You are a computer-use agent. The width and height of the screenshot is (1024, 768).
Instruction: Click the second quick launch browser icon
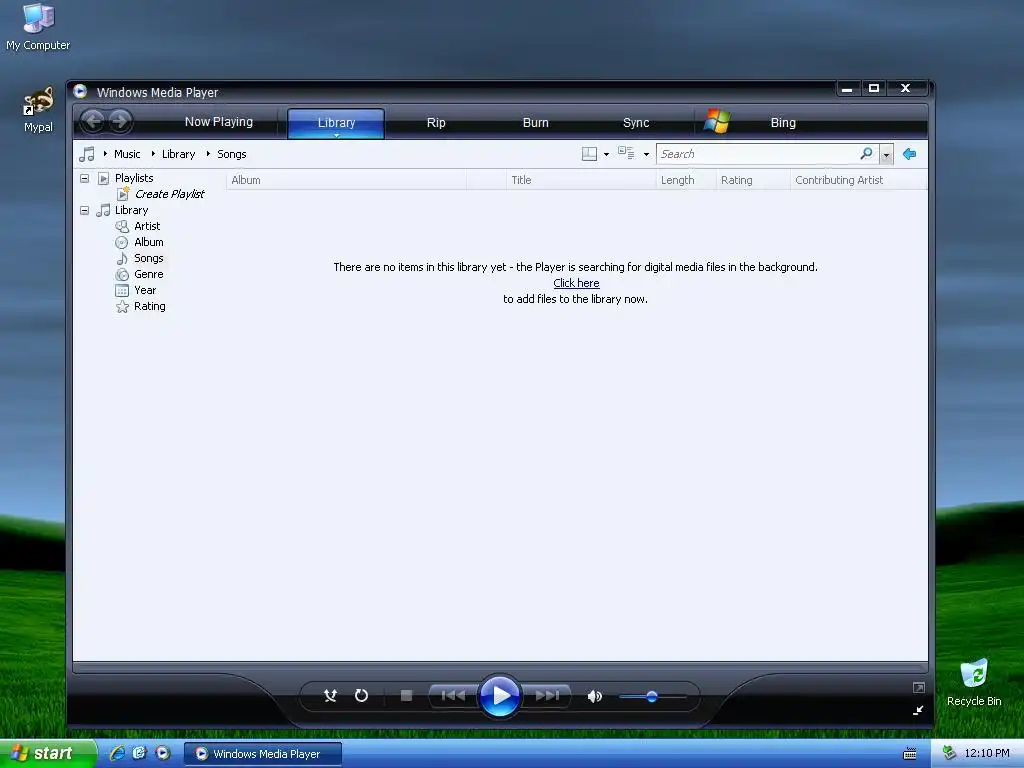[x=140, y=753]
